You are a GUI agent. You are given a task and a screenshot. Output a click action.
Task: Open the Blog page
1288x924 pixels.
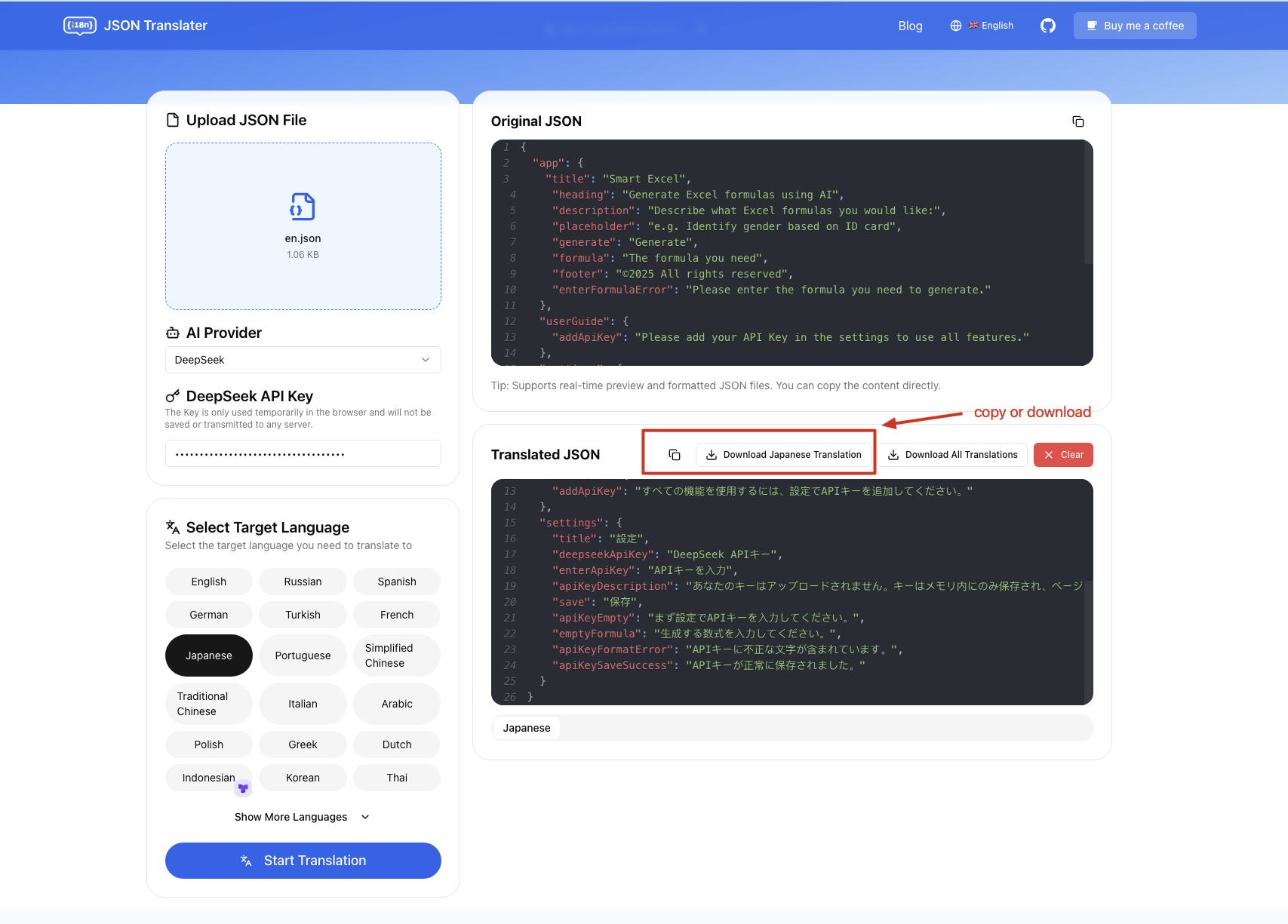tap(910, 26)
